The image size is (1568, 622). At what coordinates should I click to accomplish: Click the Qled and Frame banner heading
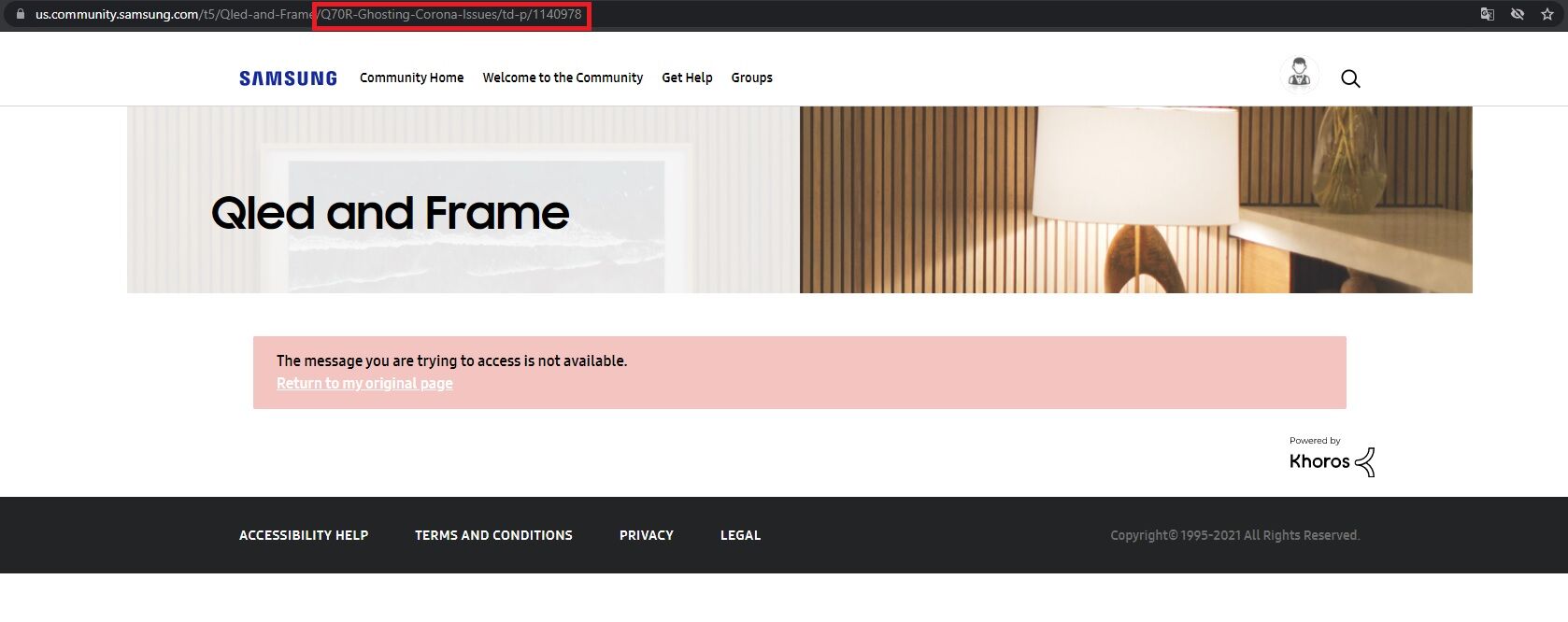point(390,213)
